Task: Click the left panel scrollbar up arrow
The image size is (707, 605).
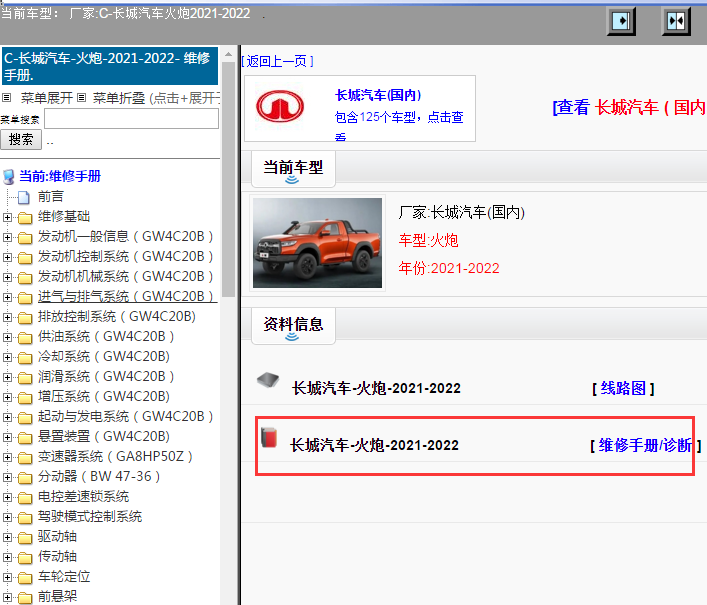Action: [228, 55]
